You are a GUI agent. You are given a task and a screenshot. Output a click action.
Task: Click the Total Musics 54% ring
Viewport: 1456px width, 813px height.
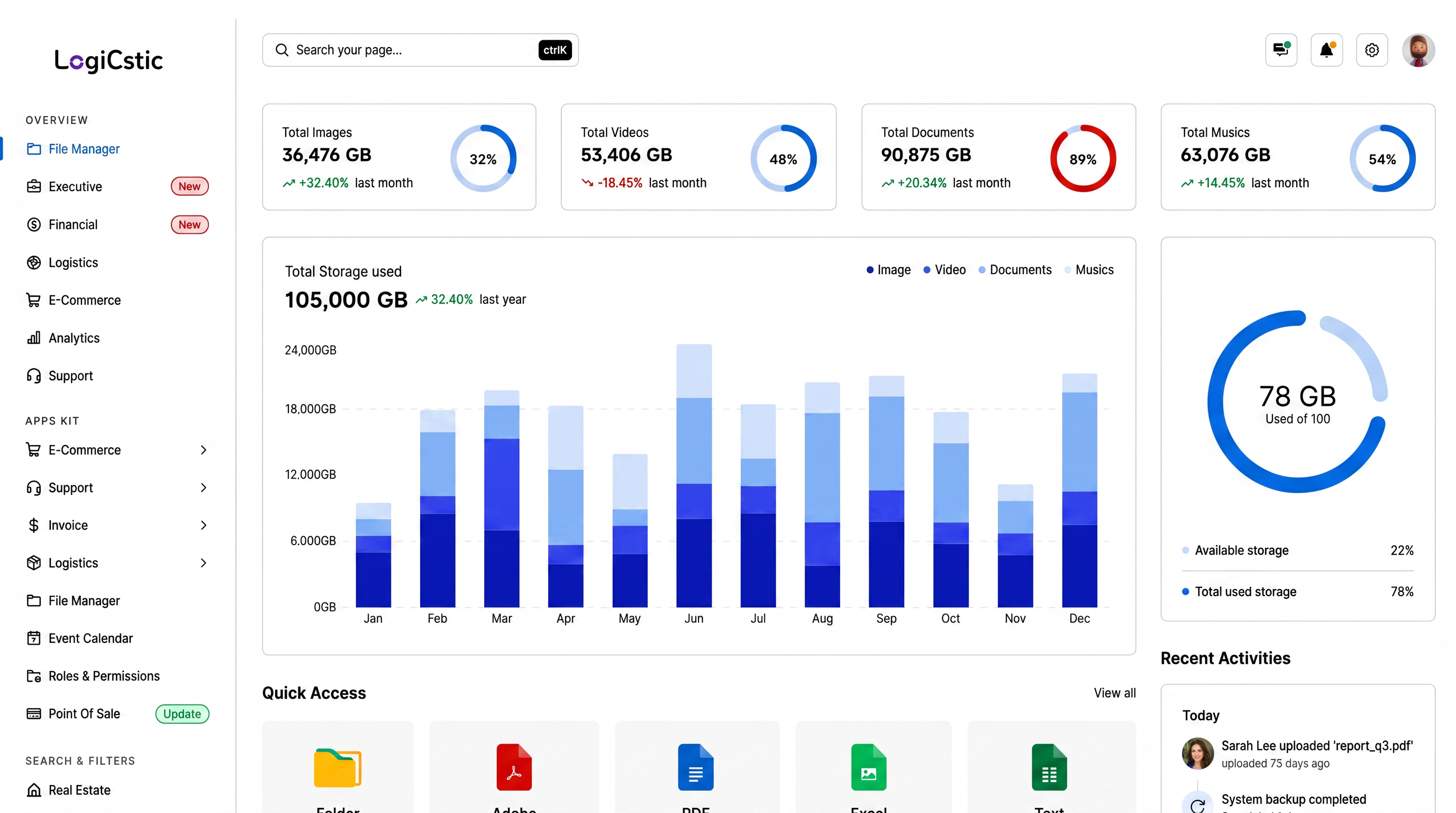1382,158
